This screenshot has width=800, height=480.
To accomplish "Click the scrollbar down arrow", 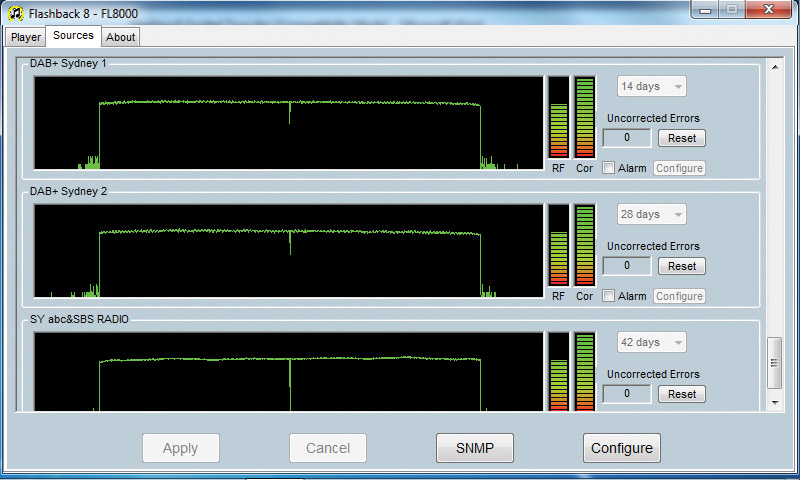I will point(774,402).
